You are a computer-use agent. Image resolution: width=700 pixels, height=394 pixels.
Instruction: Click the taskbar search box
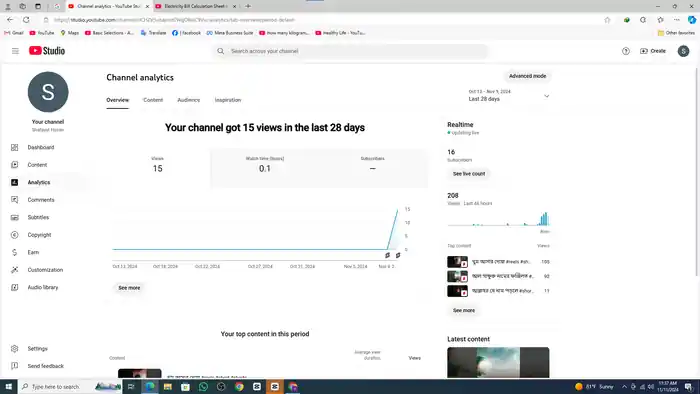point(70,386)
